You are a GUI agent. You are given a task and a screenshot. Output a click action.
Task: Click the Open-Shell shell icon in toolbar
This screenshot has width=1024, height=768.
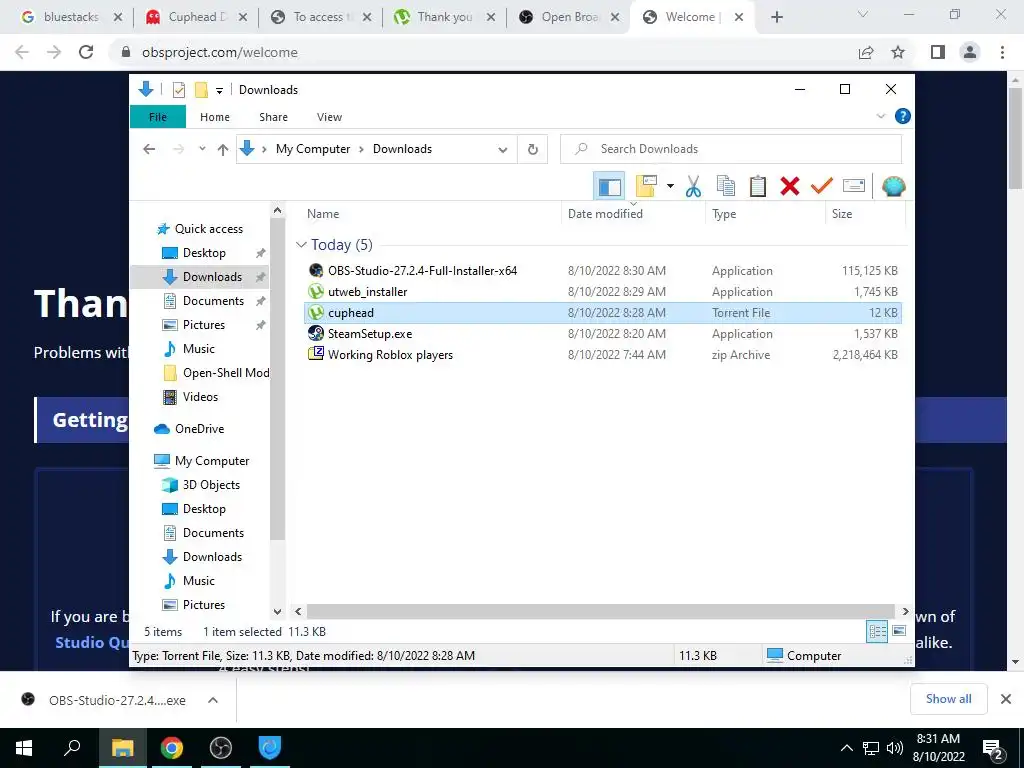[x=893, y=186]
